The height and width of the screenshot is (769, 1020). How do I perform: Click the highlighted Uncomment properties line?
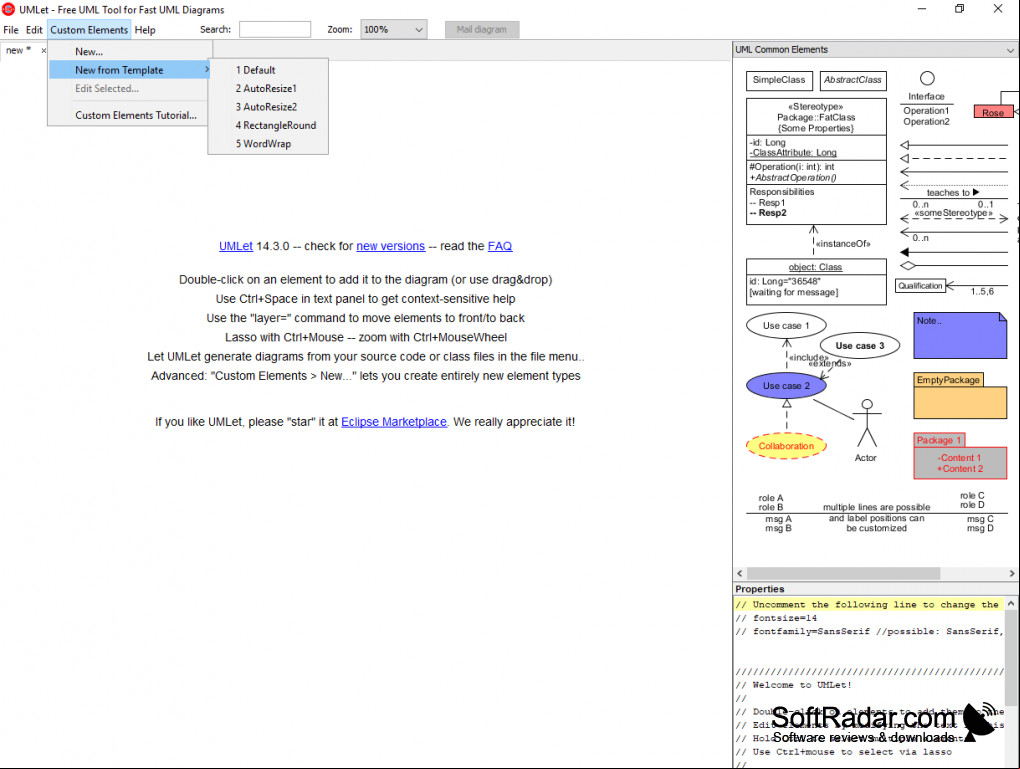coord(870,604)
